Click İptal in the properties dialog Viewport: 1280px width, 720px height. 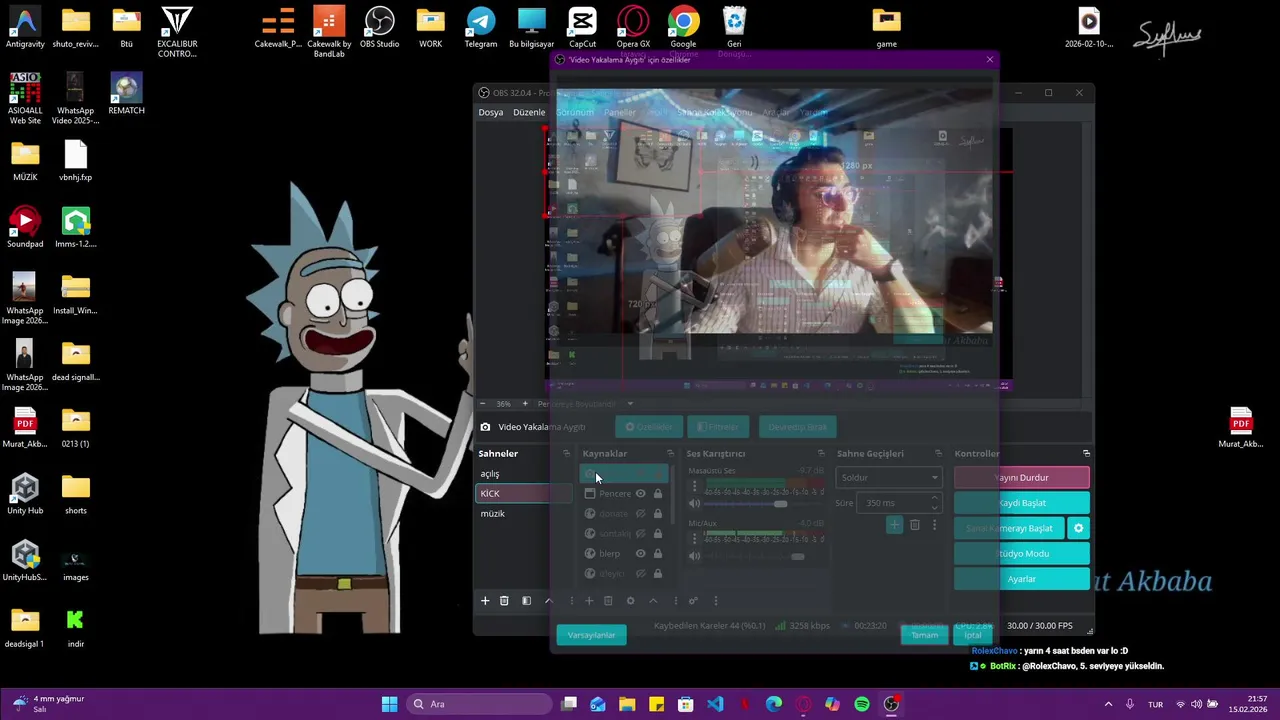(973, 635)
